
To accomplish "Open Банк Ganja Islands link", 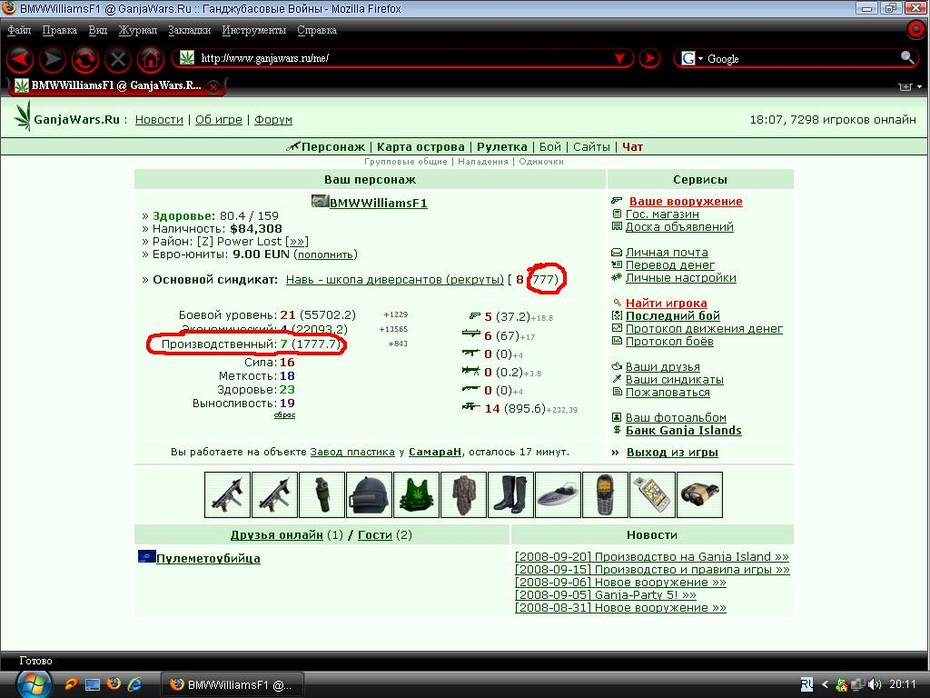I will 683,431.
